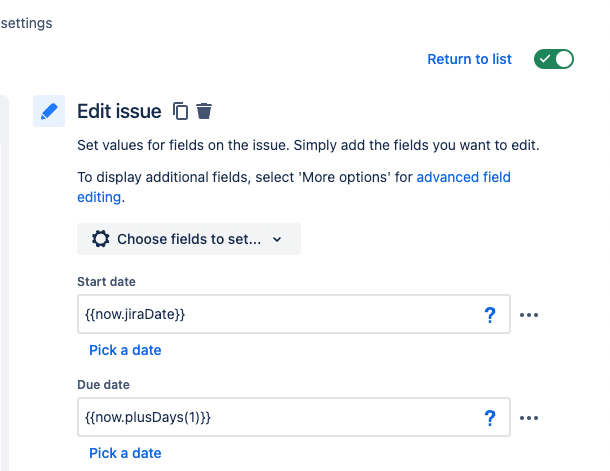
Task: Pick a date for Start date
Action: pos(125,350)
